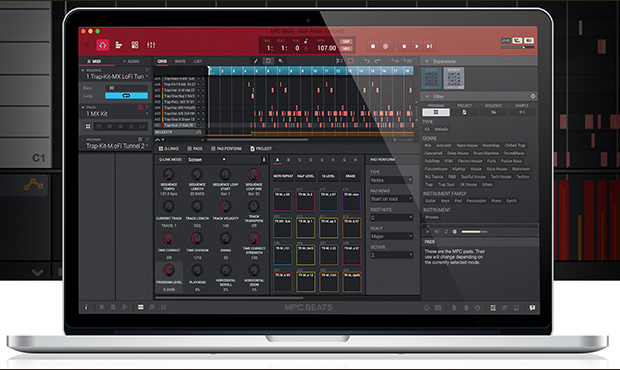Select the Rhodes instrument tag
Screen dimensions: 620x370
pos(431,217)
